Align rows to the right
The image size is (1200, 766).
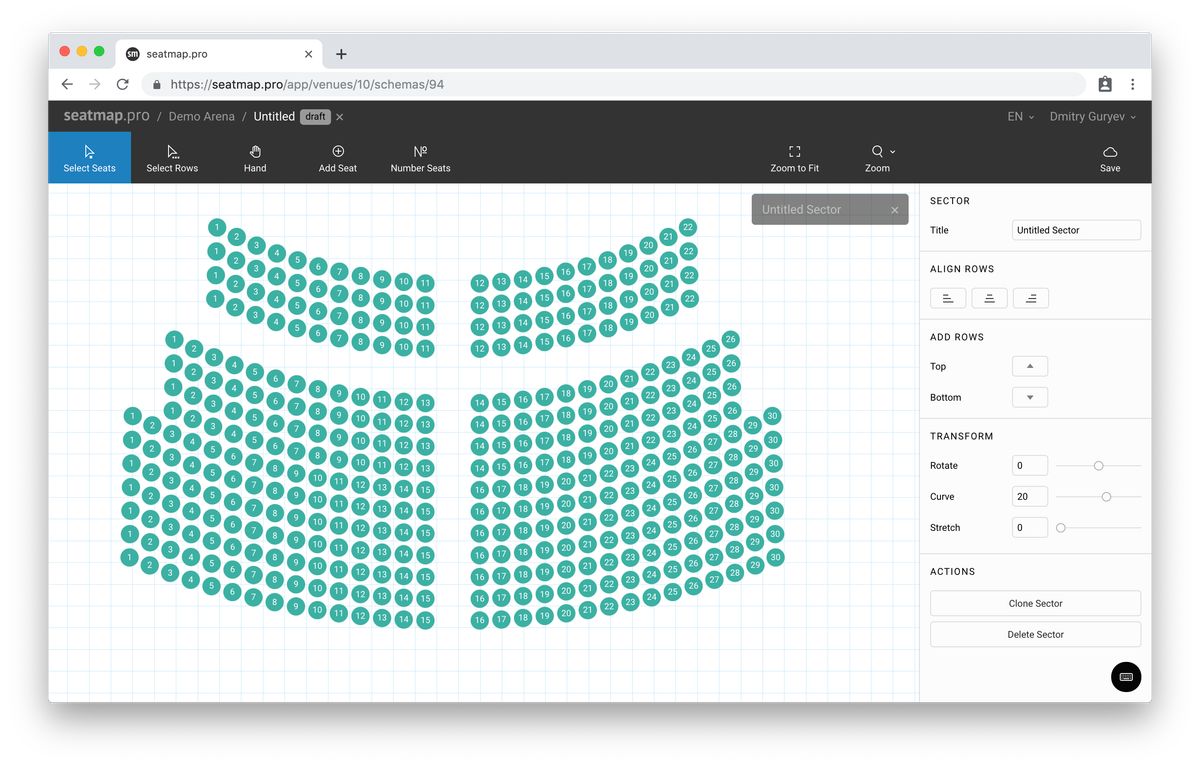click(x=1030, y=297)
